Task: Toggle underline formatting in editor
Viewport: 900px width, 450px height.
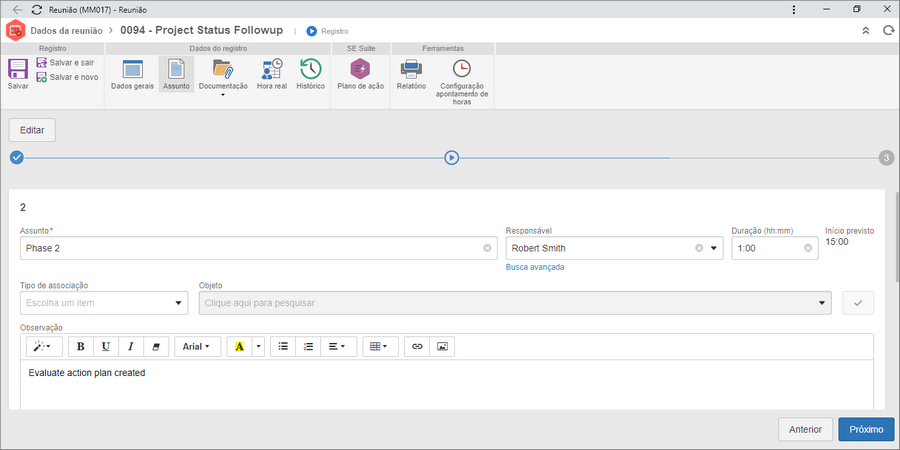Action: (x=106, y=347)
